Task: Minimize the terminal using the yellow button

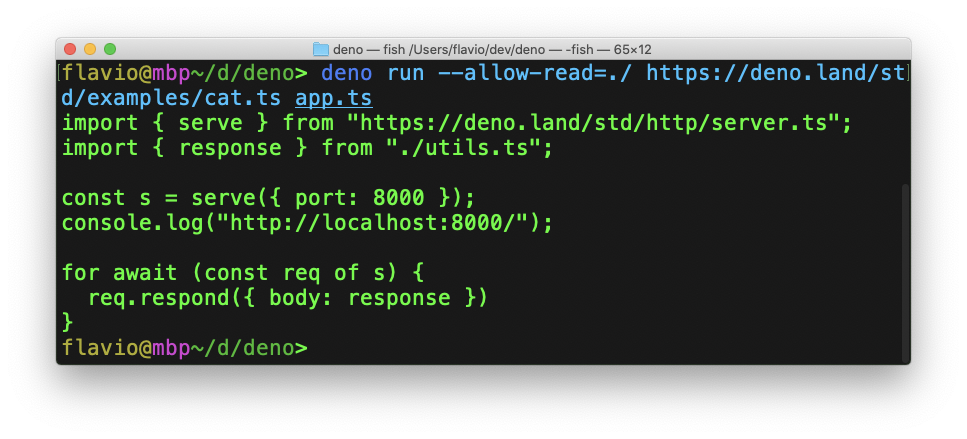Action: (90, 49)
